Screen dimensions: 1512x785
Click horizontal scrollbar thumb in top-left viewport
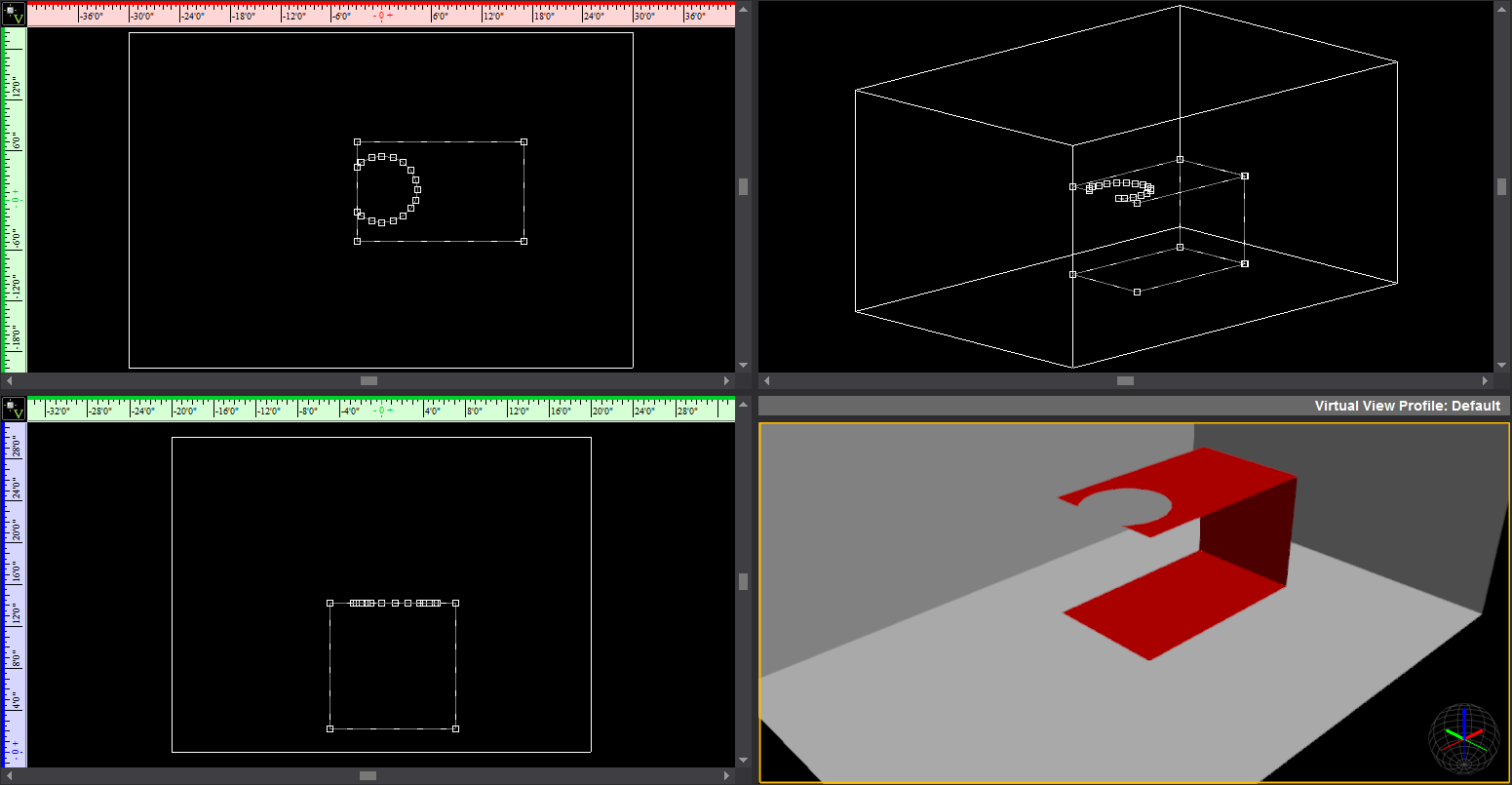368,380
